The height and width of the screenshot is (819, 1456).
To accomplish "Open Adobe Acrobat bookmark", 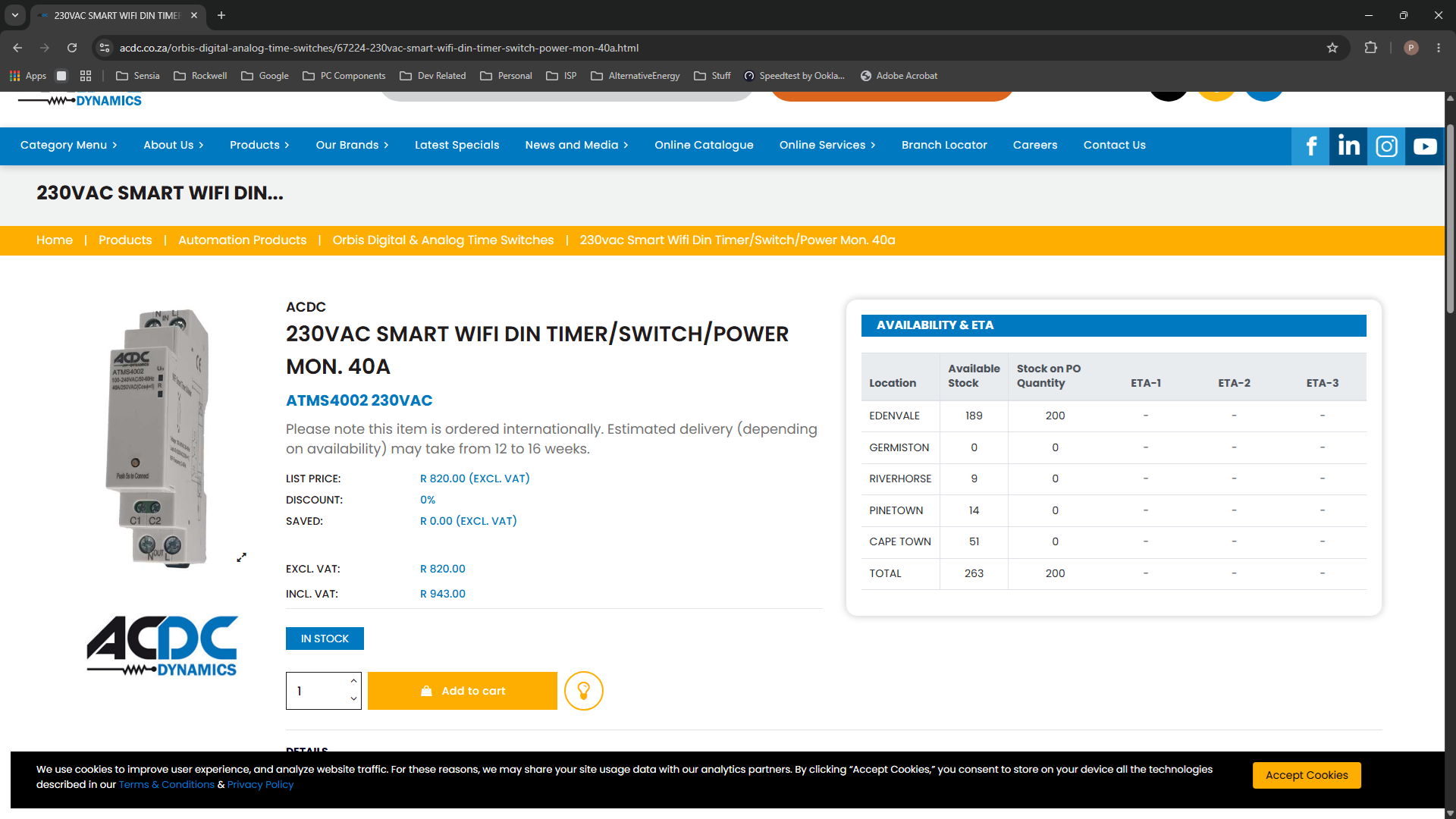I will [899, 76].
